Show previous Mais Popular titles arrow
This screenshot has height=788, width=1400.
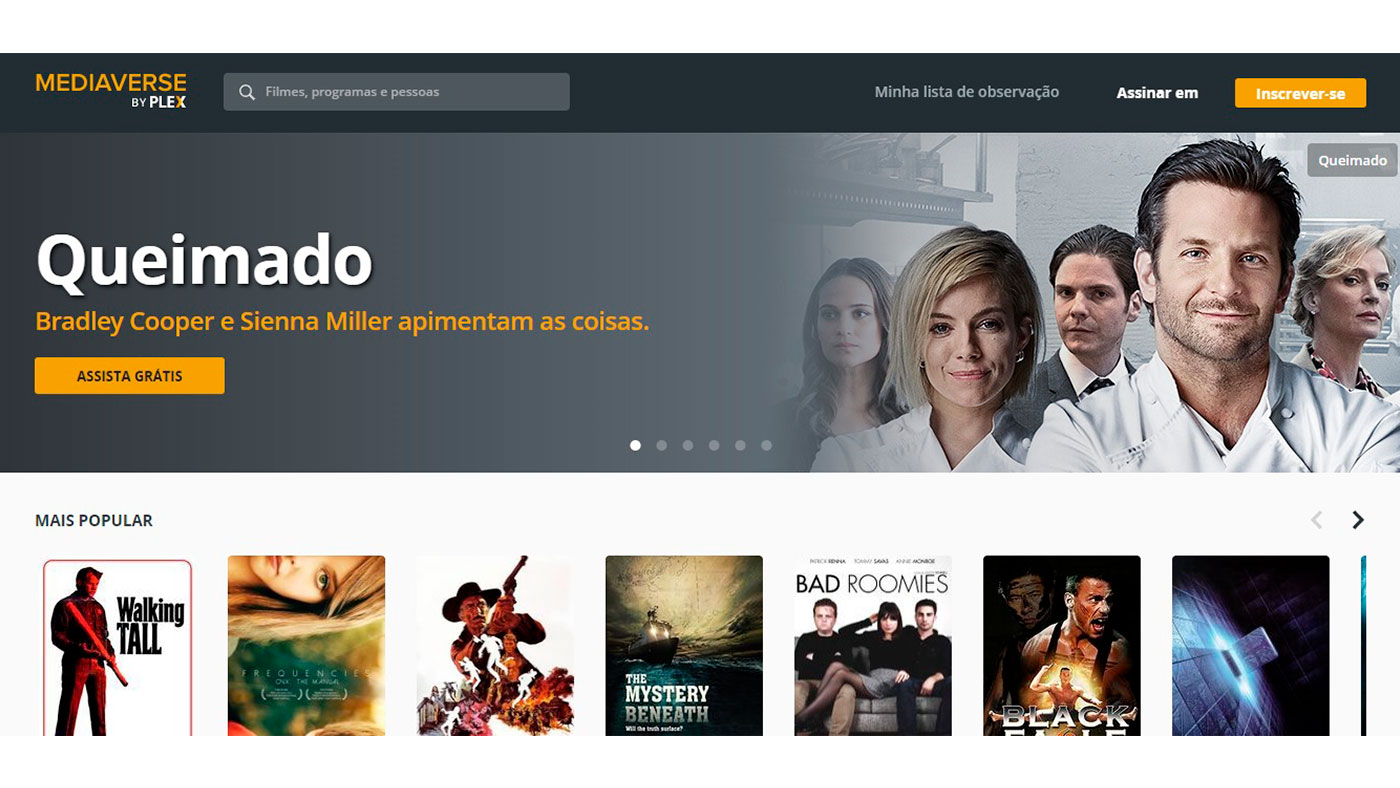coord(1316,520)
